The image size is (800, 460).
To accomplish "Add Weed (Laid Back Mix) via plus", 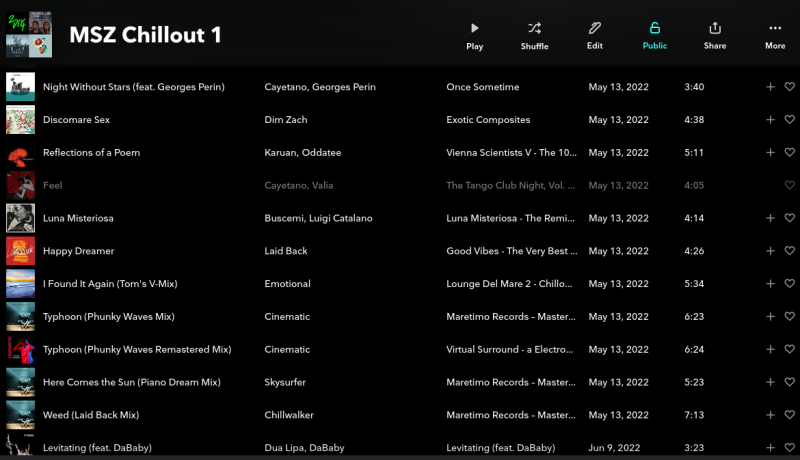I will [x=770, y=415].
